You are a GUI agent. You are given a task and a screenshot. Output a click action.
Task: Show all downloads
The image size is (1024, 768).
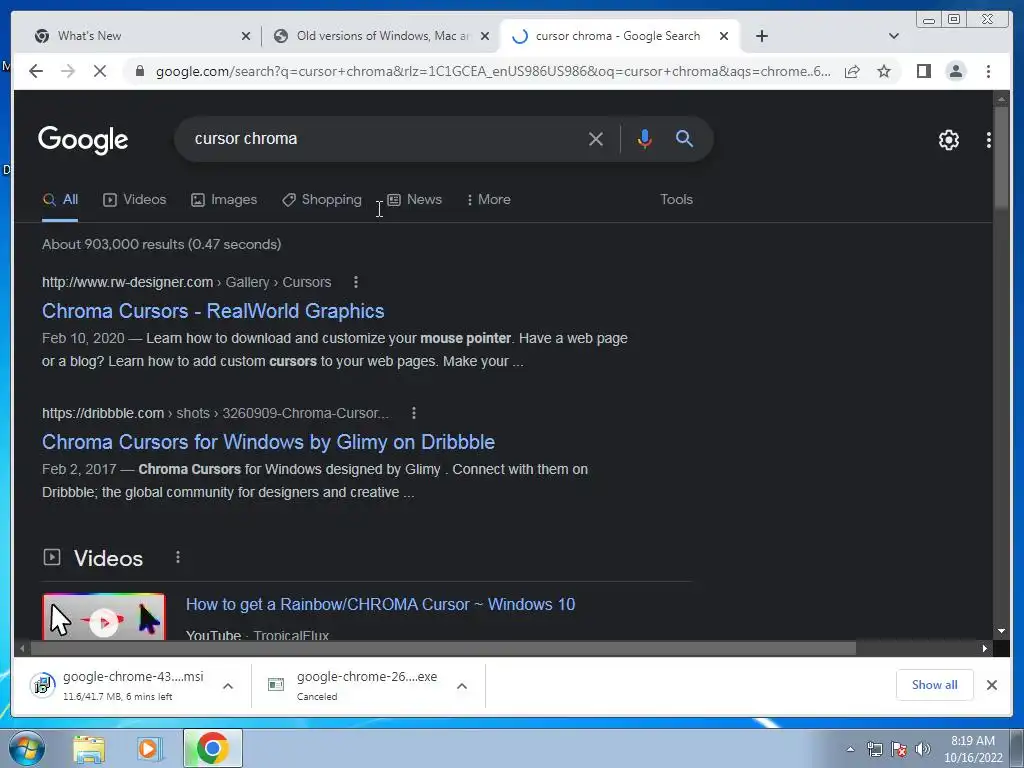coord(935,684)
